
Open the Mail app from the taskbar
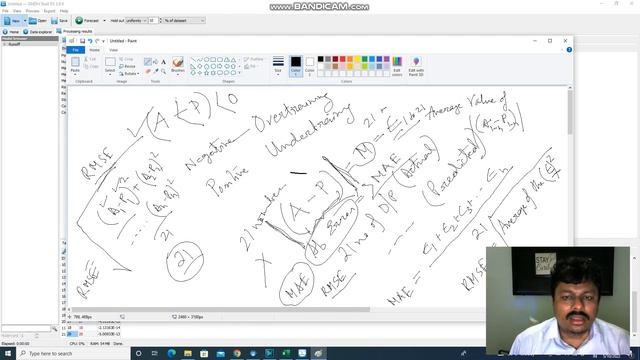[x=220, y=353]
